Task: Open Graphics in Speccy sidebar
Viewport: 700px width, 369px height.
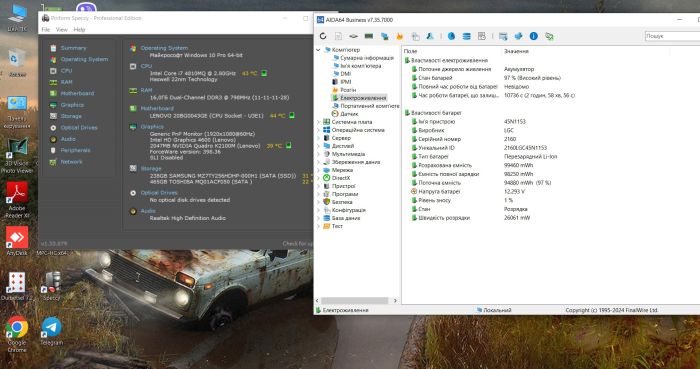Action: click(x=72, y=105)
